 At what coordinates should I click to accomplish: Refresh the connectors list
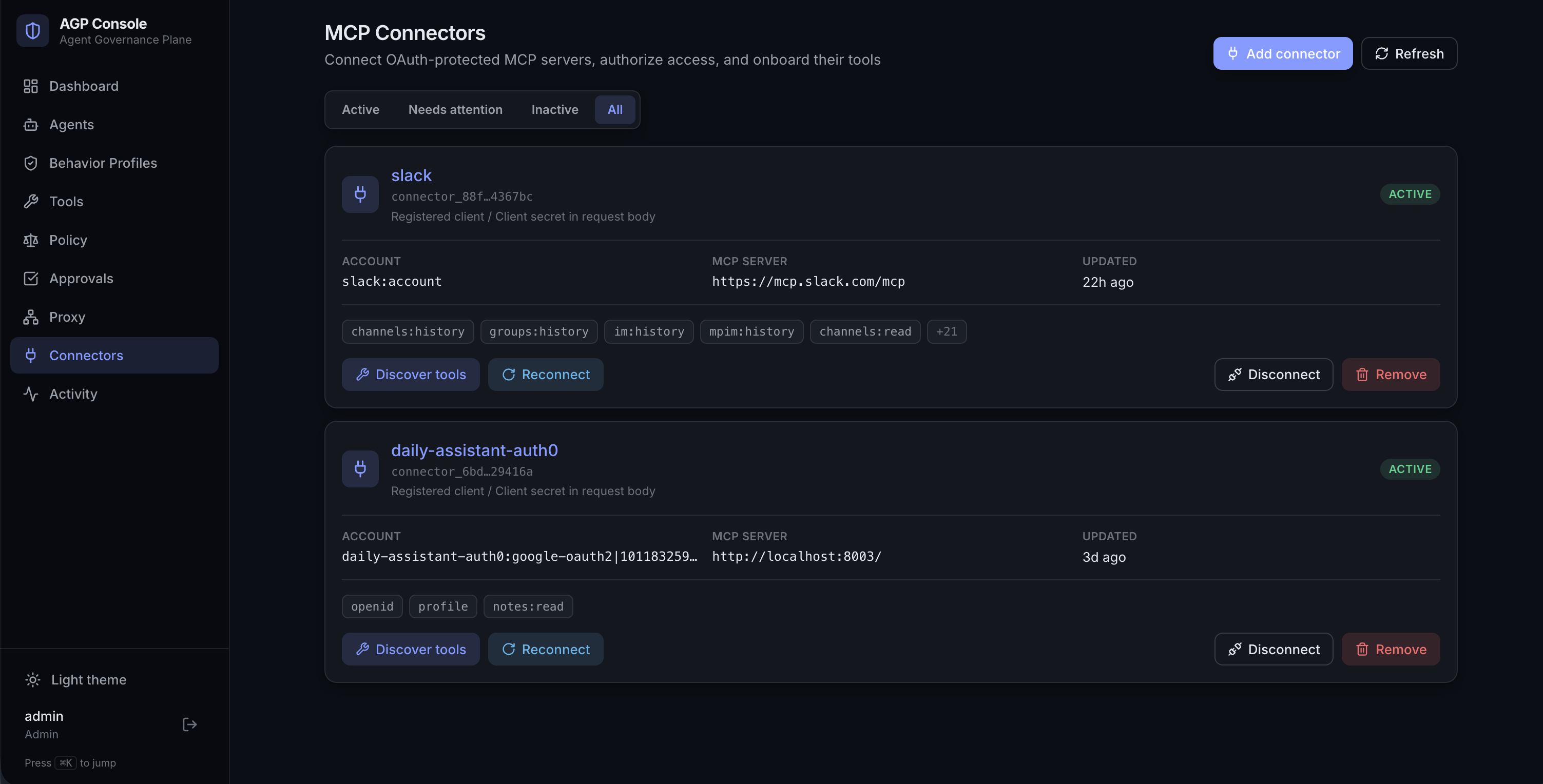coord(1409,53)
